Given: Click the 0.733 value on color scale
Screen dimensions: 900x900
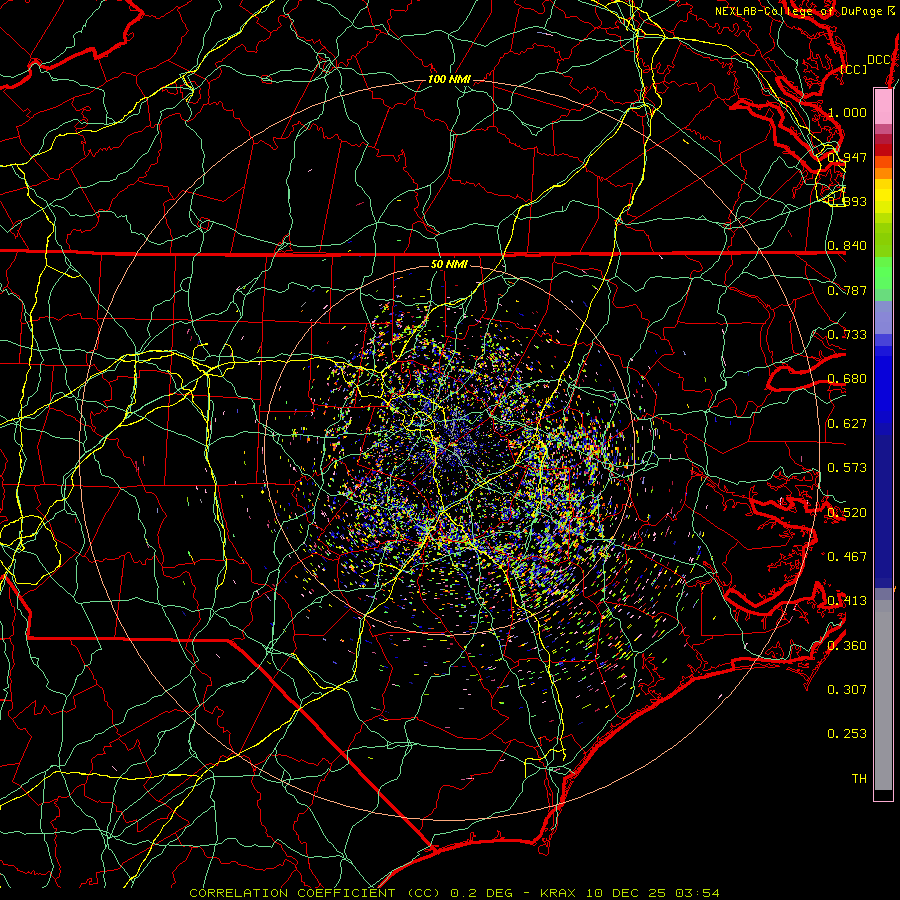Looking at the screenshot, I should 847,334.
